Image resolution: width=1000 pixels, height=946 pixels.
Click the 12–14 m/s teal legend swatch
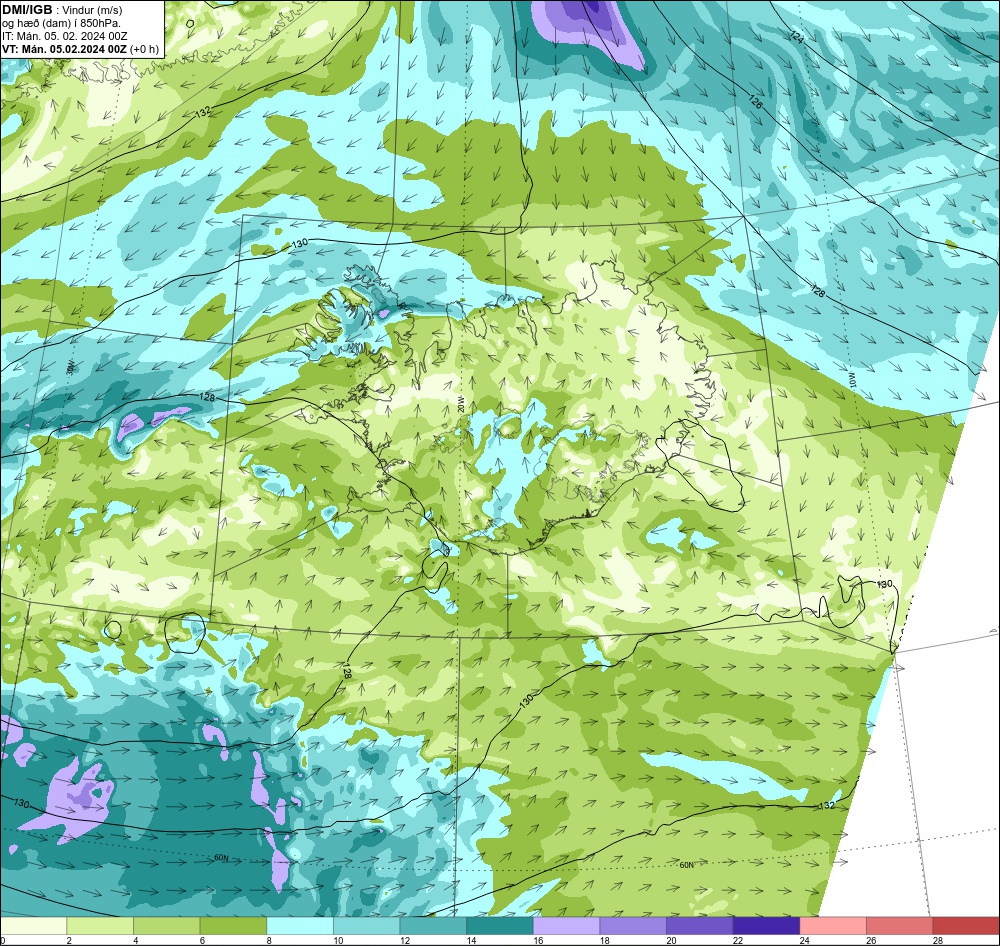[433, 926]
